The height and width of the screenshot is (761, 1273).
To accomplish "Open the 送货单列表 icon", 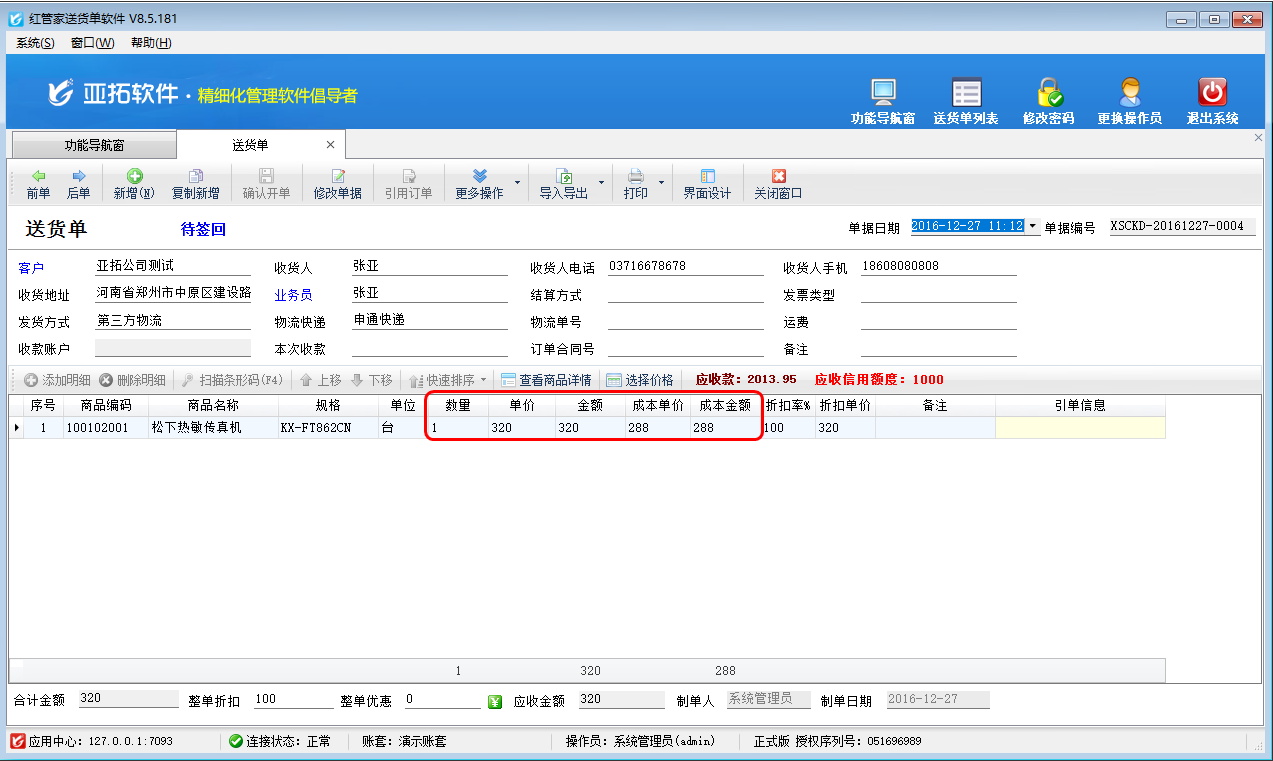I will click(x=965, y=93).
